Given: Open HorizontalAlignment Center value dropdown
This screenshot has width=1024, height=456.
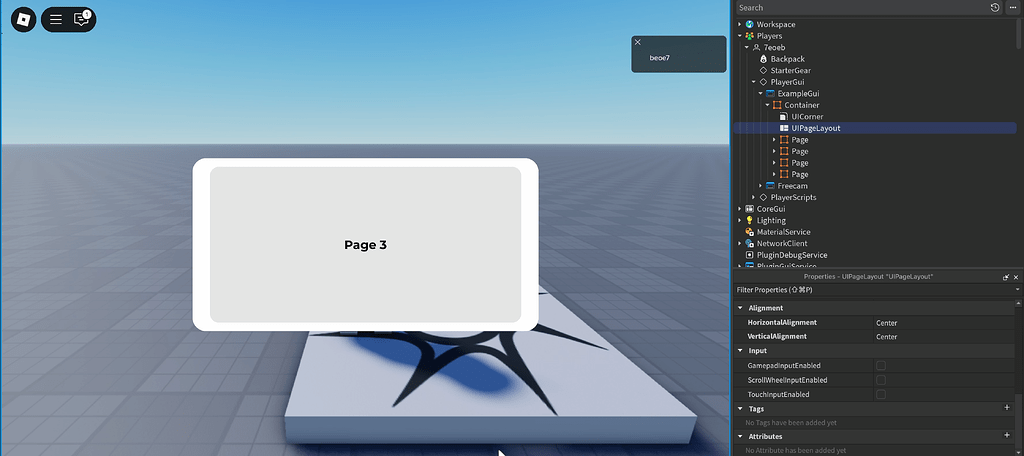Looking at the screenshot, I should [x=944, y=323].
